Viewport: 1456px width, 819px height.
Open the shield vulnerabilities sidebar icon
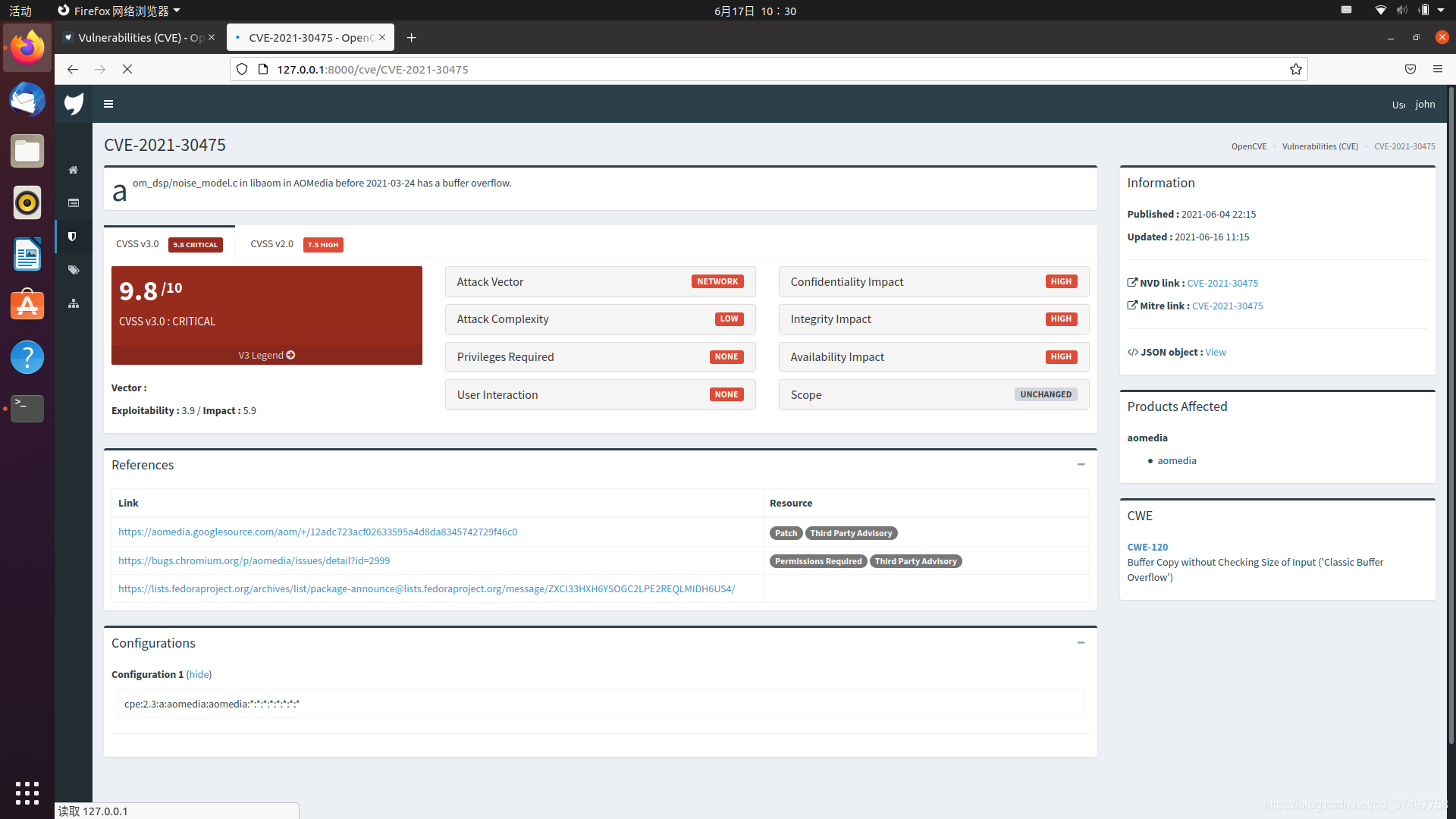73,237
